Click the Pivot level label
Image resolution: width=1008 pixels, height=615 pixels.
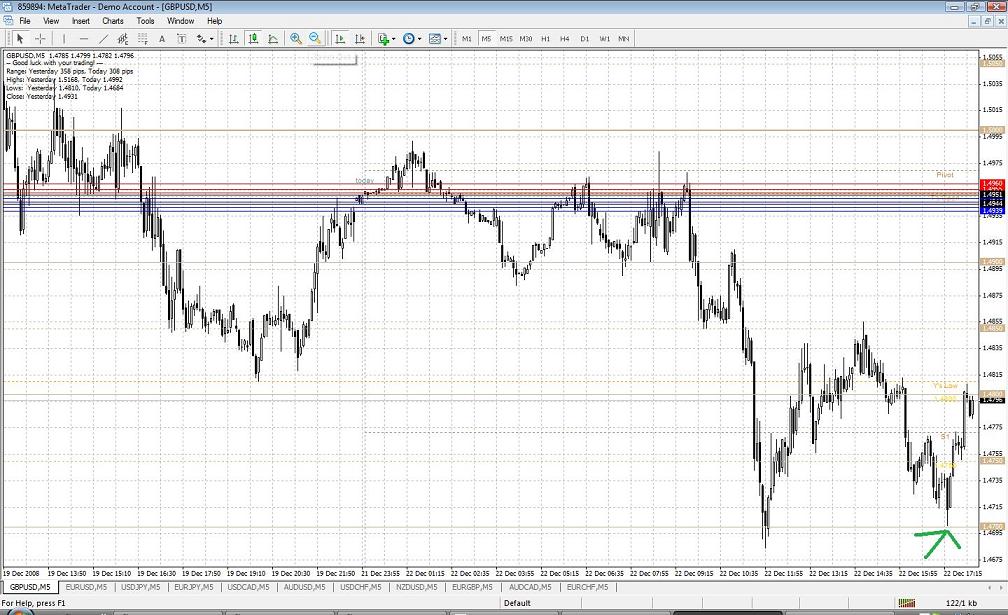click(945, 175)
